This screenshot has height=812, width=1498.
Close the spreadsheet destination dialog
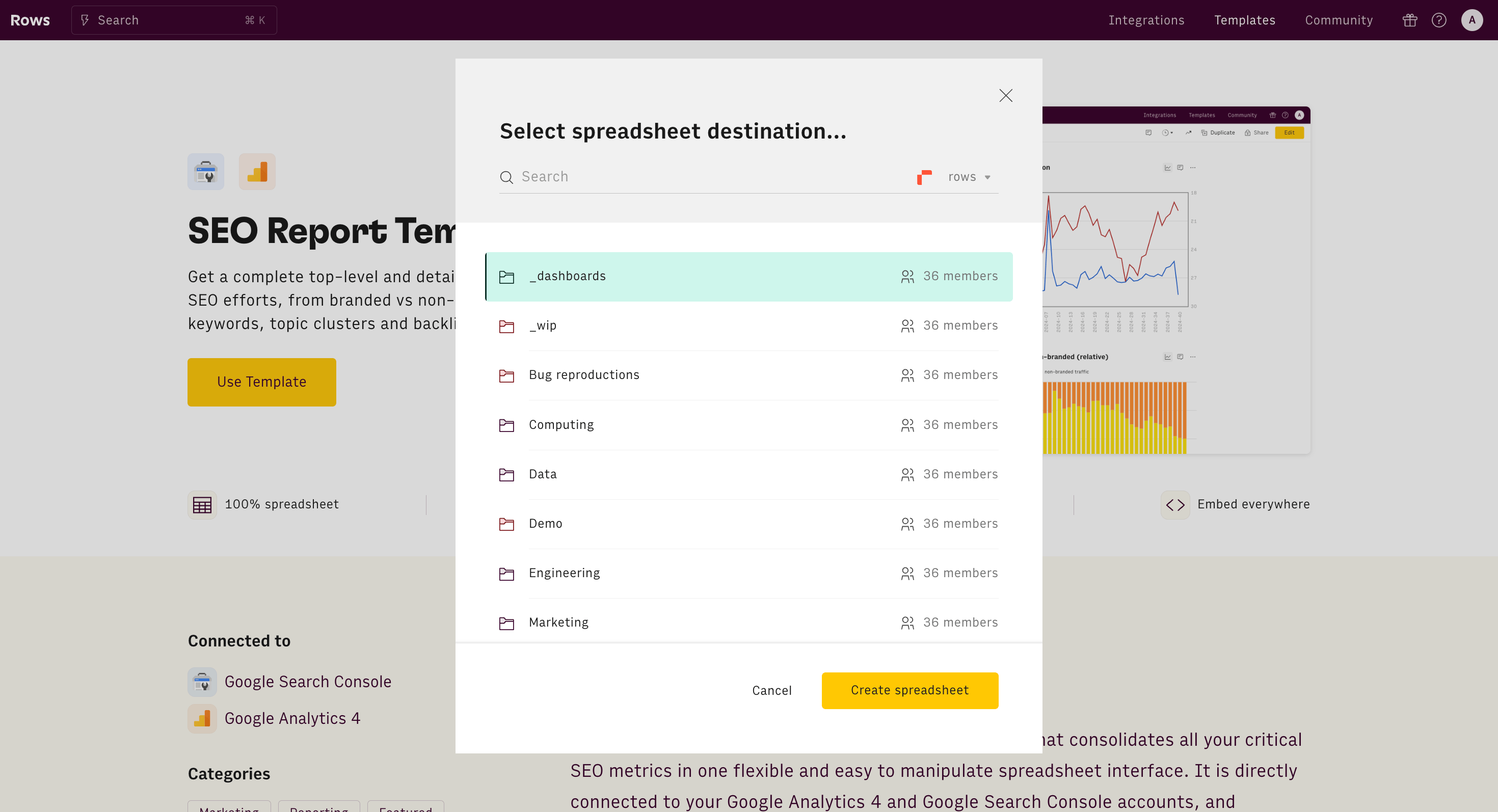point(1005,95)
